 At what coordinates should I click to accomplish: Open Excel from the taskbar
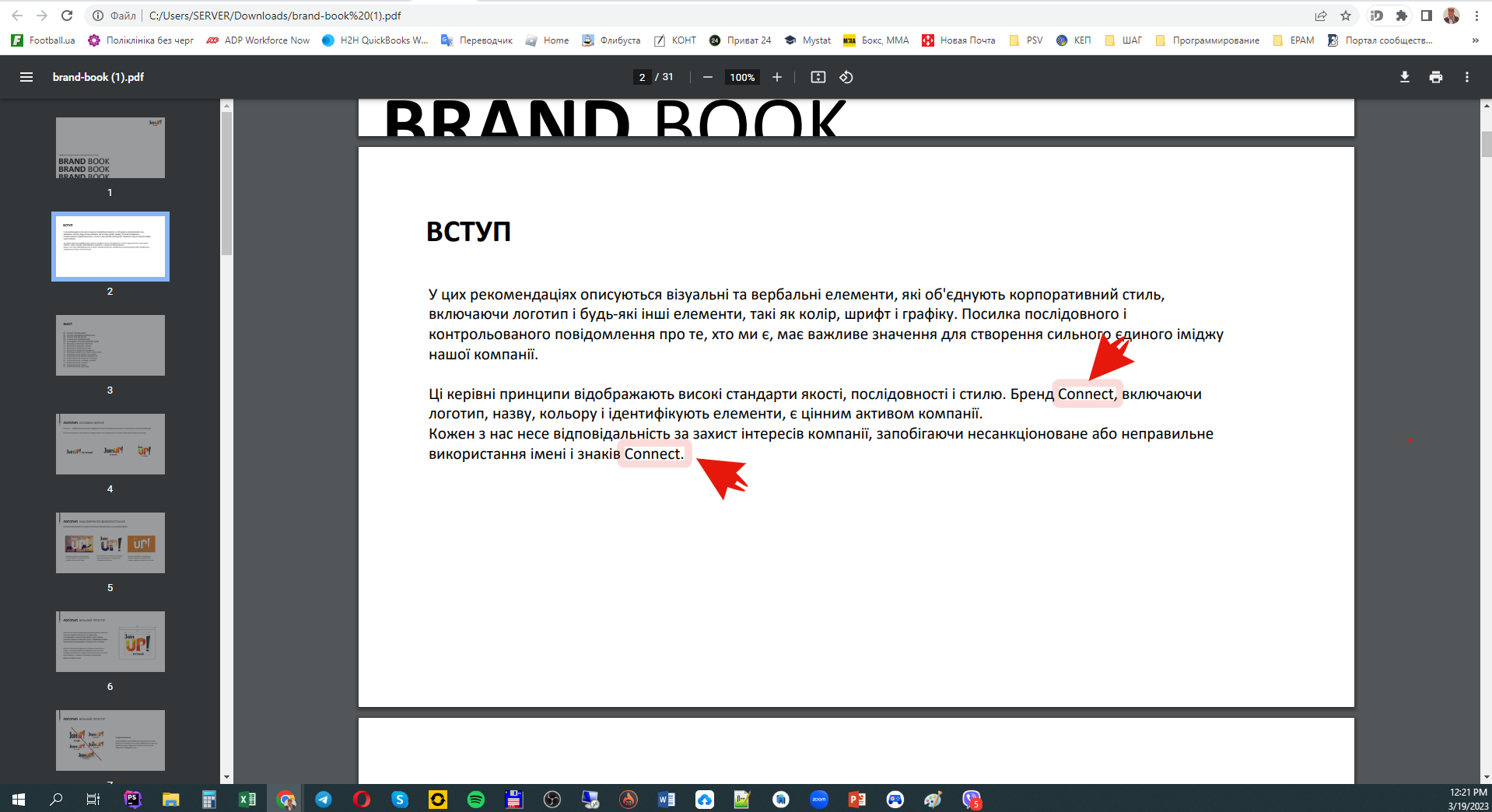(x=247, y=799)
